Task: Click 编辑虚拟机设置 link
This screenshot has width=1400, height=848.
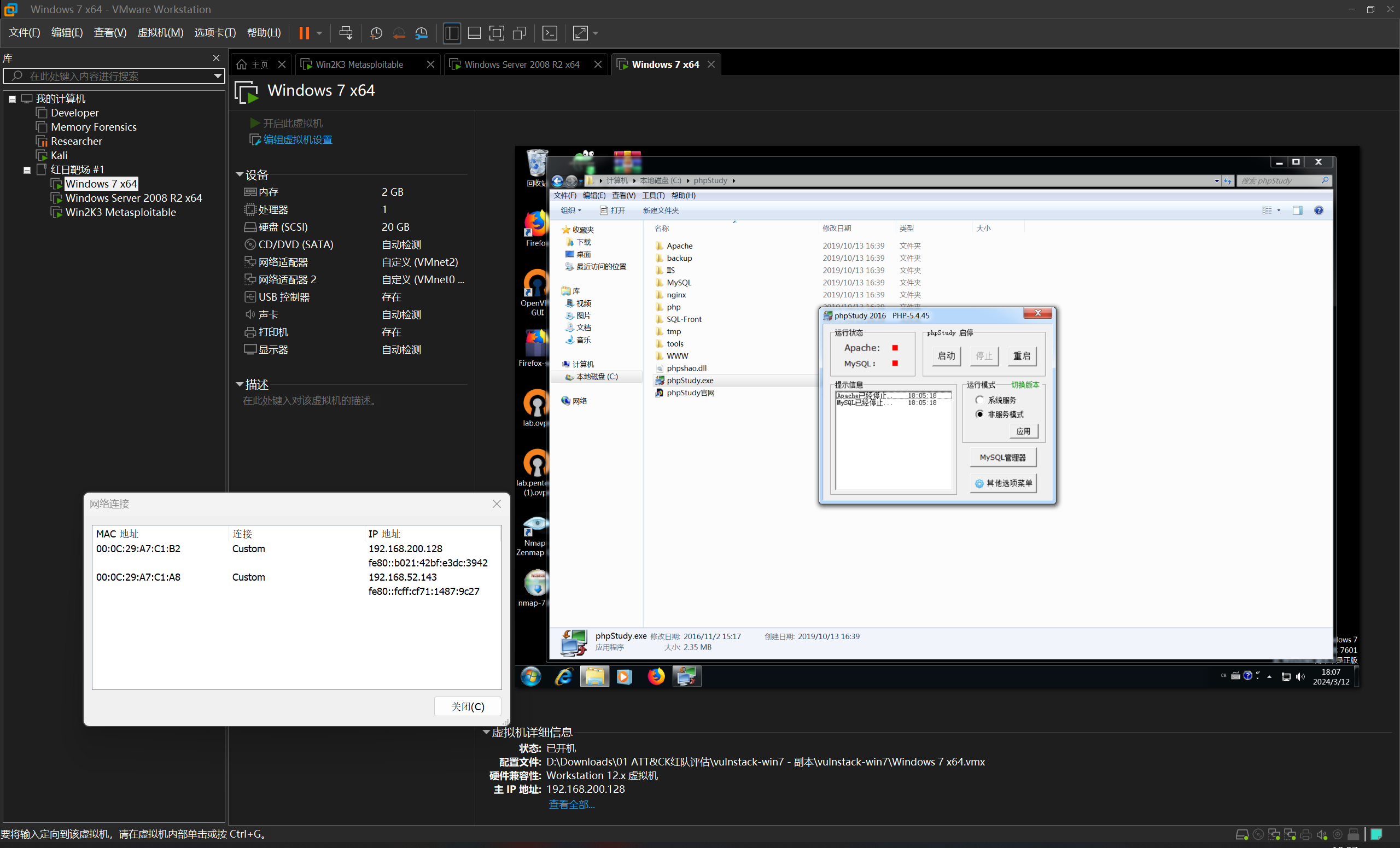Action: 297,140
